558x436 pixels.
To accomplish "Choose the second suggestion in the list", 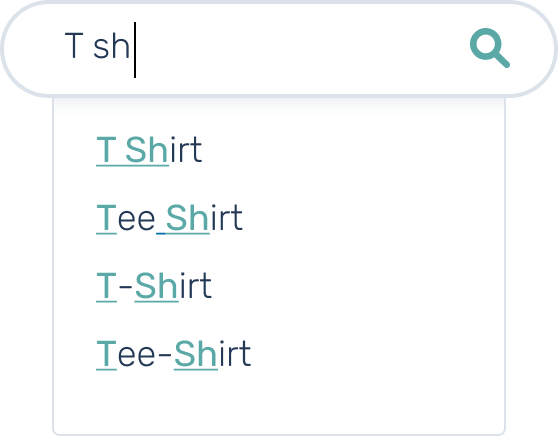I will [169, 217].
